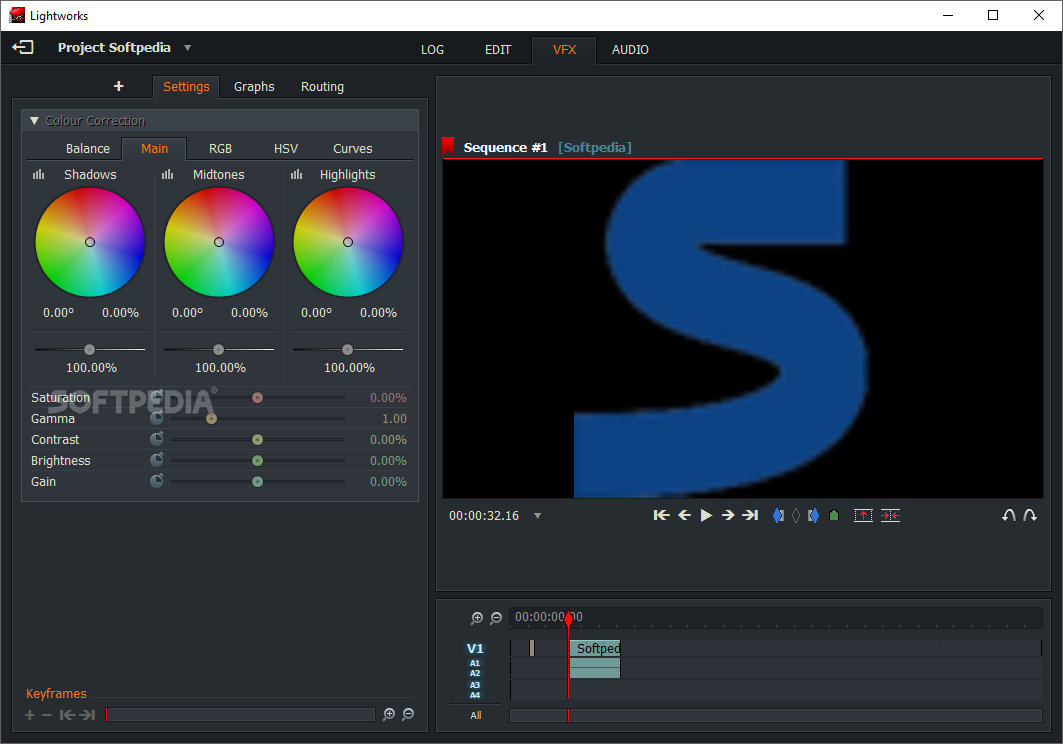Zoom out on the timeline
The image size is (1063, 744).
click(x=496, y=618)
